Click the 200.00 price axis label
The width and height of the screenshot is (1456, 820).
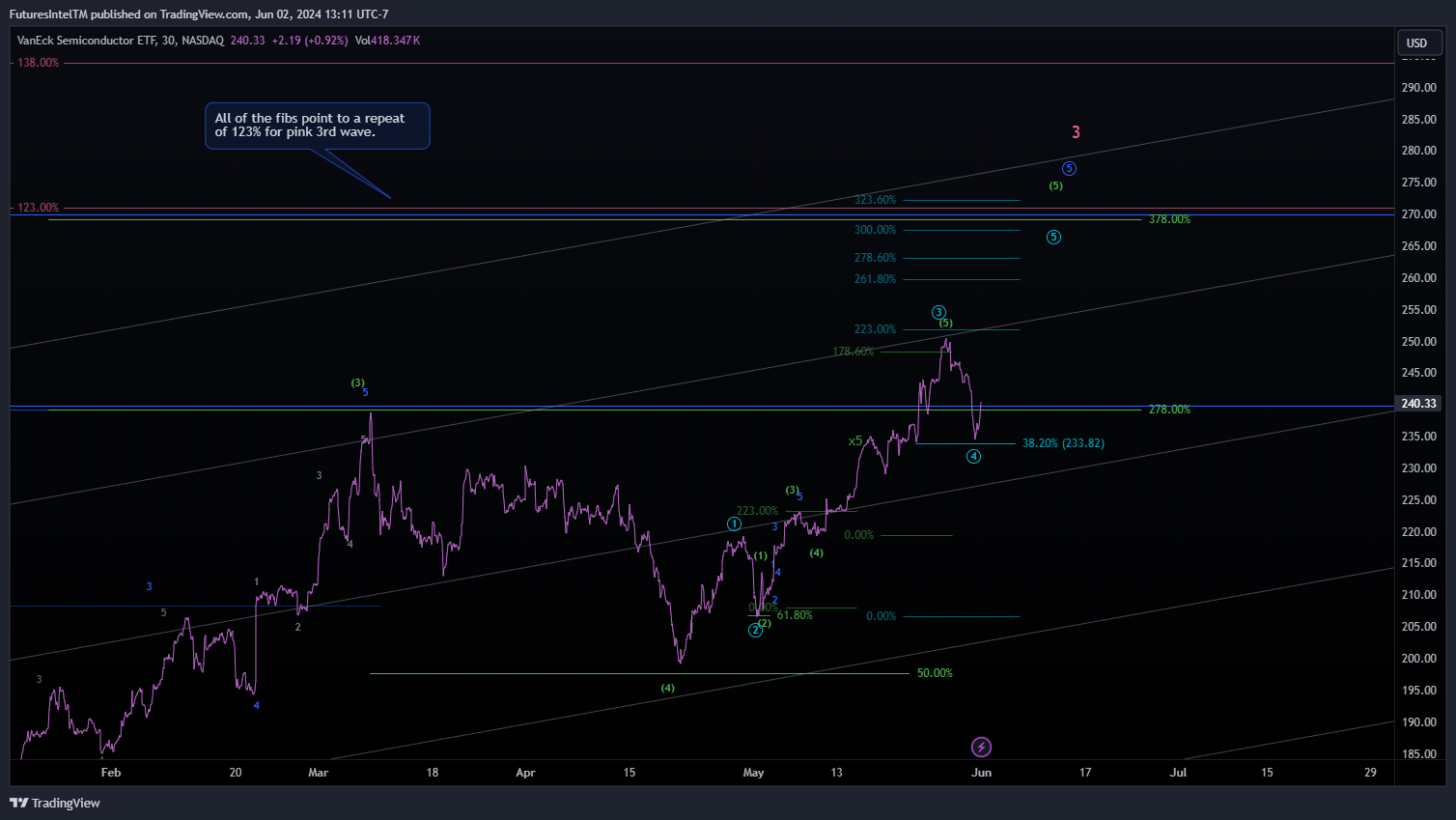1418,659
